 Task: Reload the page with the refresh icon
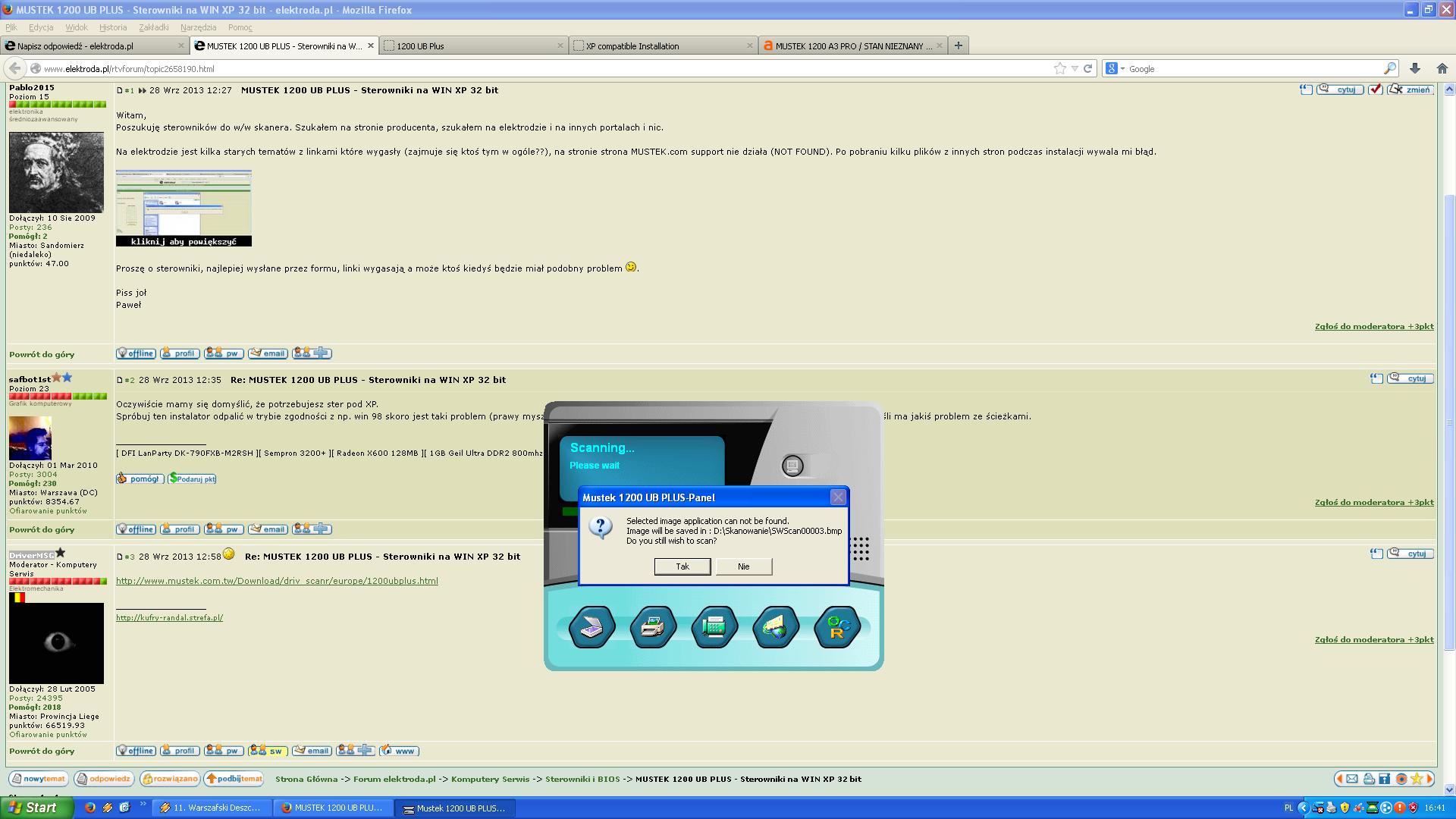click(1088, 68)
